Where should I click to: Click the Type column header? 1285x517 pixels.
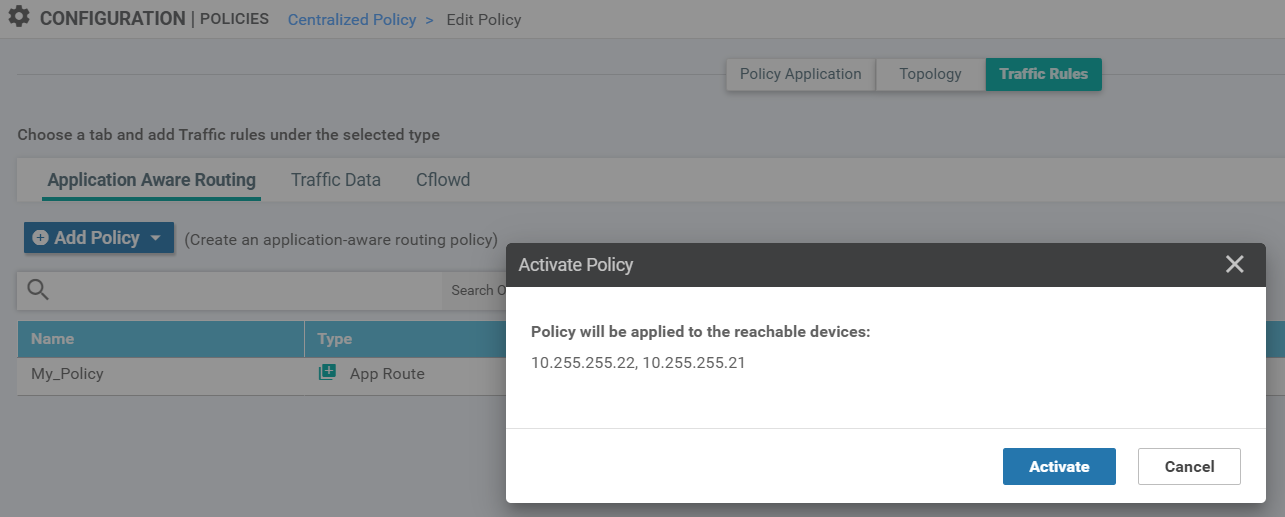click(335, 339)
